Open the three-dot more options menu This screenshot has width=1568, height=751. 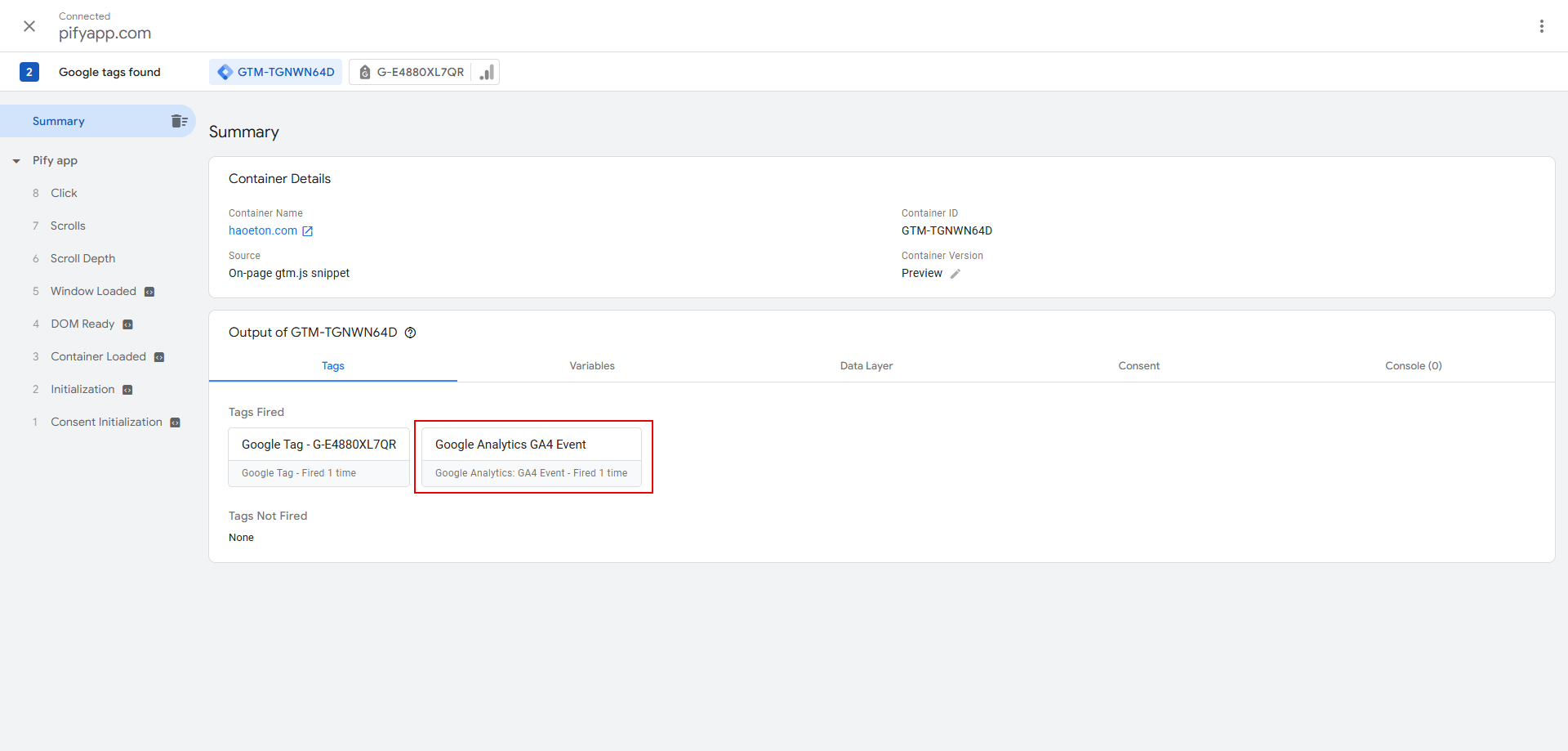[x=1542, y=26]
